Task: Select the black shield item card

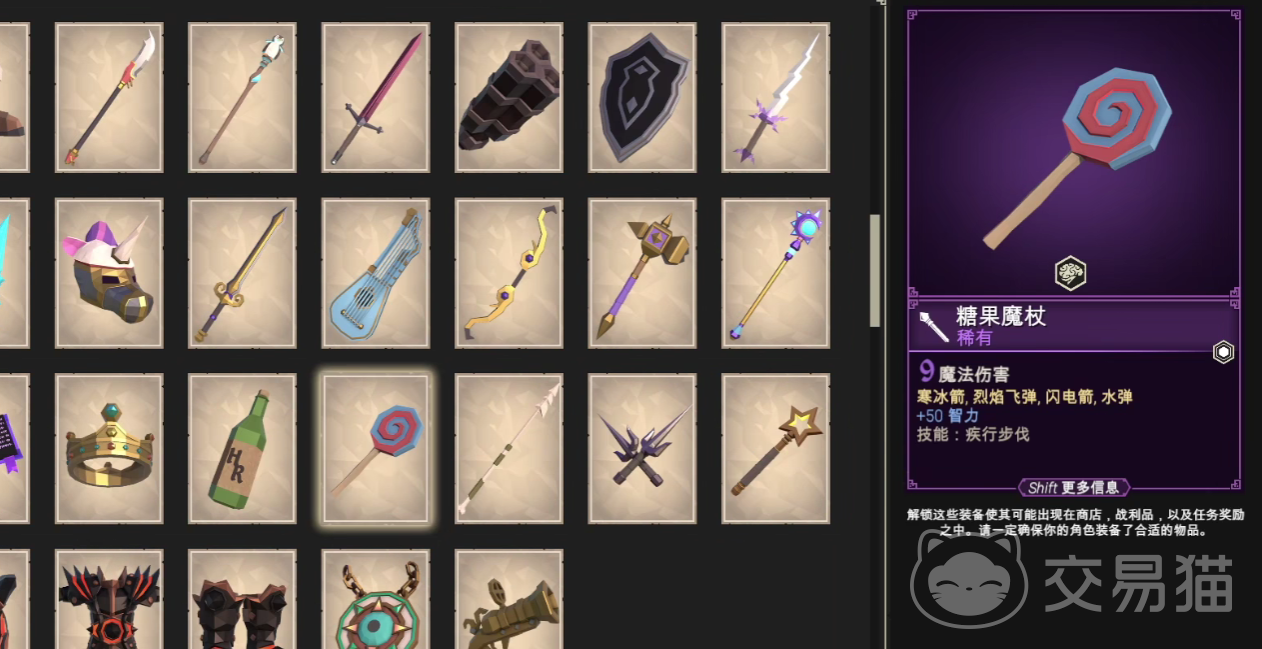Action: coord(642,97)
